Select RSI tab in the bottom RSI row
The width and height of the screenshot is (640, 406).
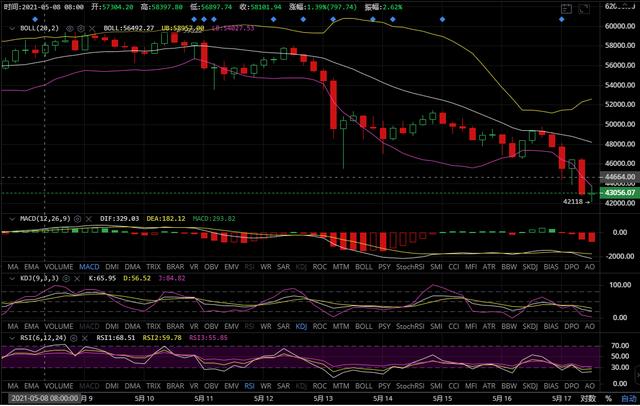[249, 386]
